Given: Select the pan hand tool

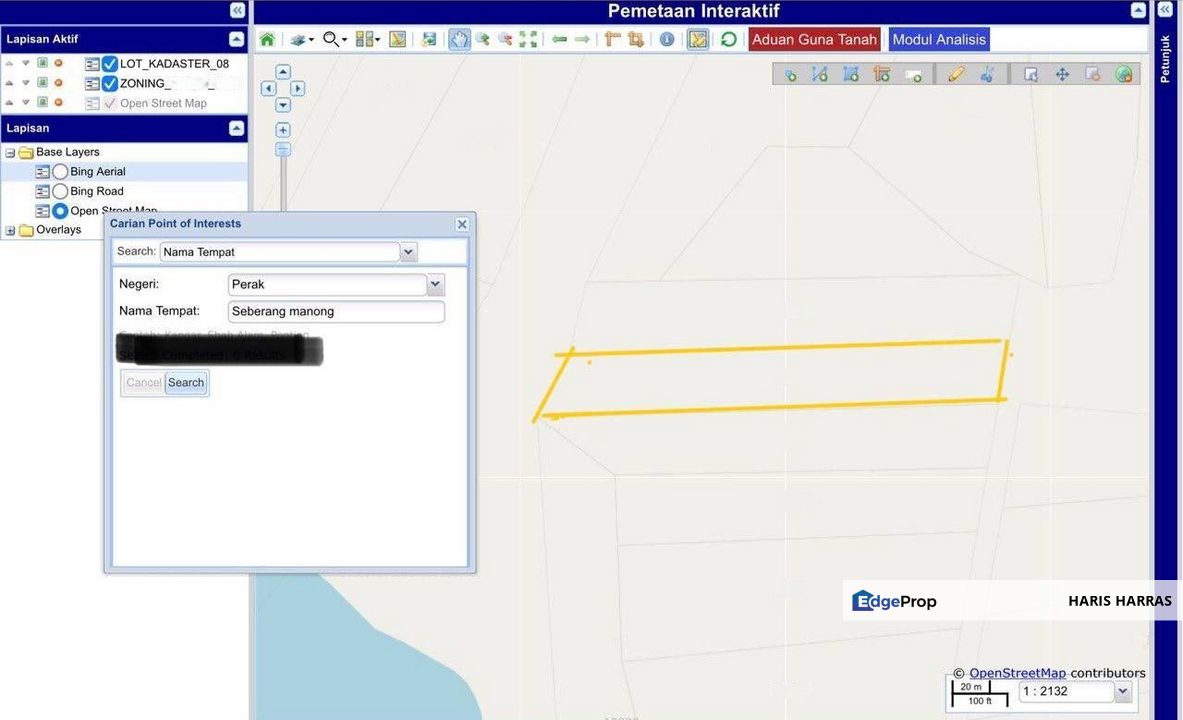Looking at the screenshot, I should (459, 39).
